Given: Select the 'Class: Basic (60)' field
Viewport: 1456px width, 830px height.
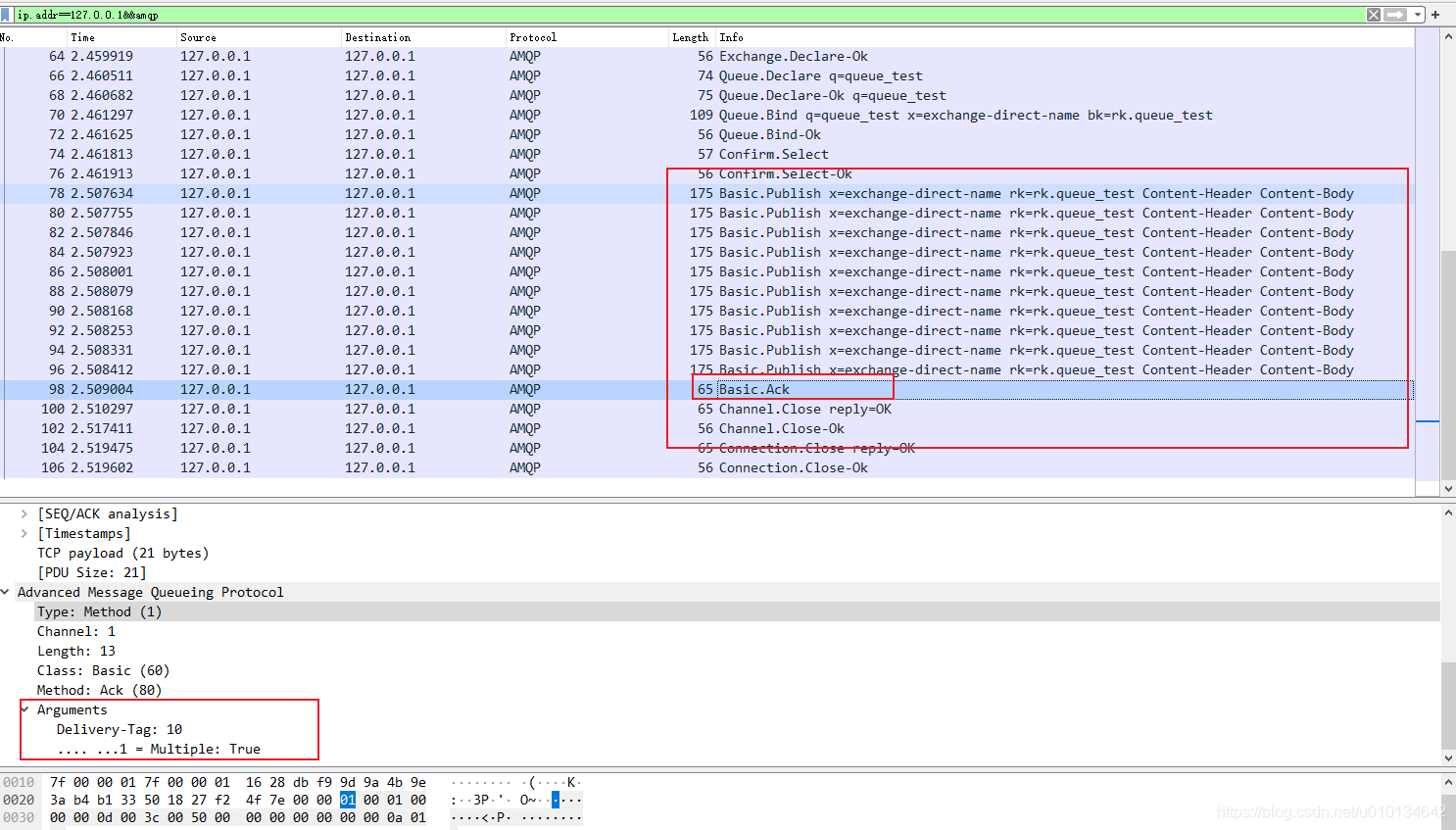Looking at the screenshot, I should point(103,670).
